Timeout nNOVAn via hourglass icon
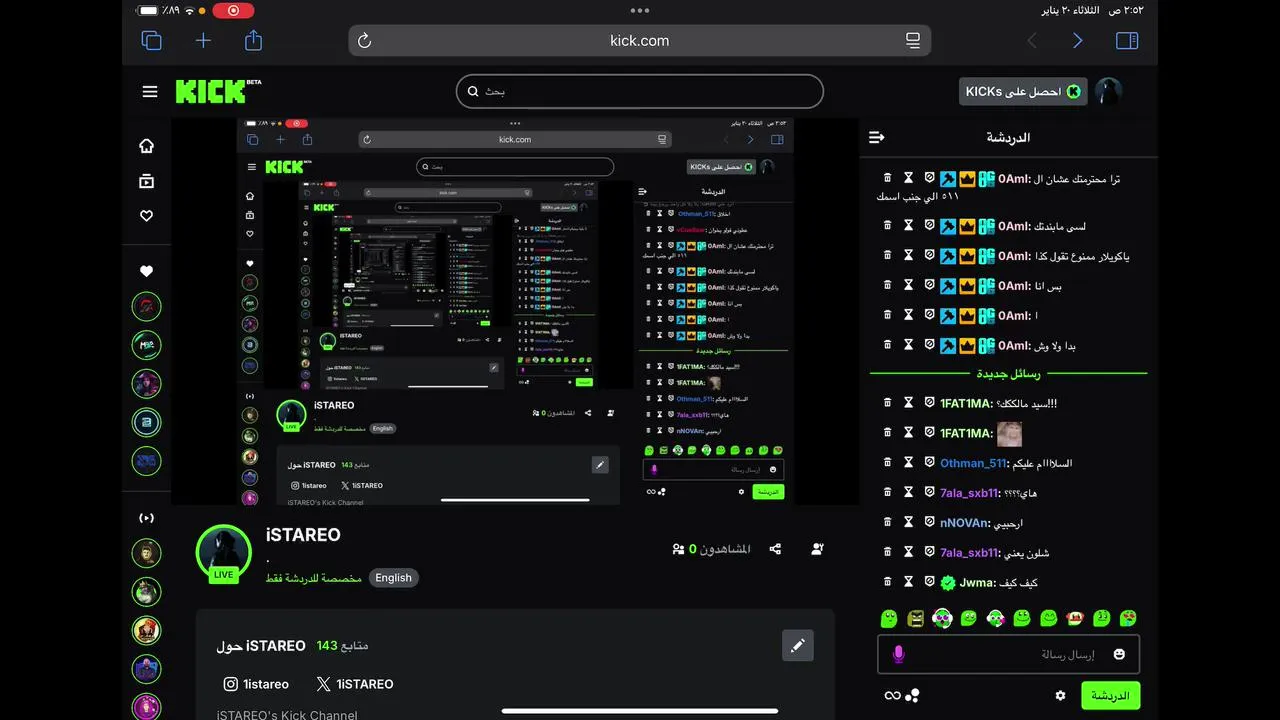 tap(909, 522)
